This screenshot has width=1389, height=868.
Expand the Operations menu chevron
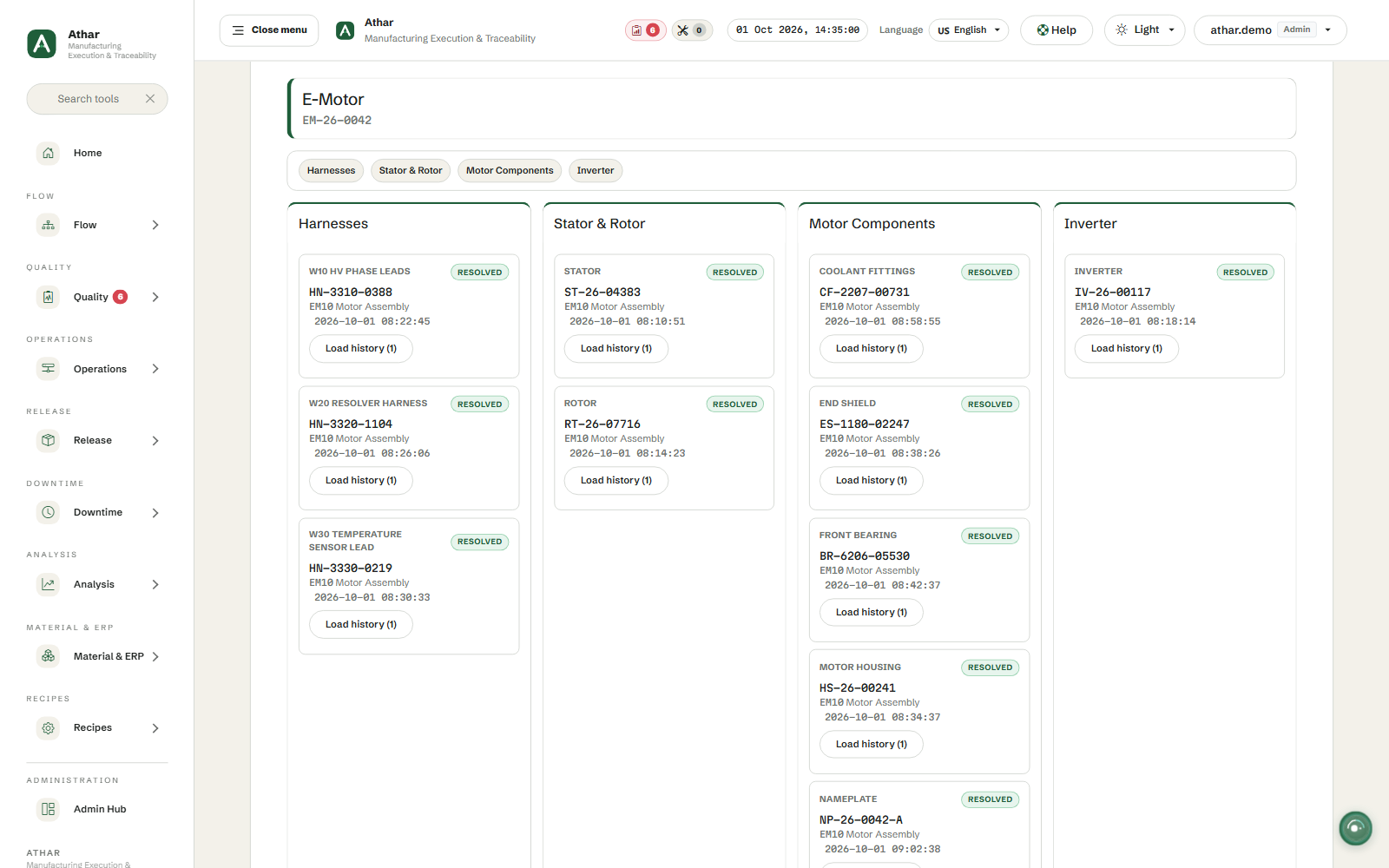click(x=155, y=369)
